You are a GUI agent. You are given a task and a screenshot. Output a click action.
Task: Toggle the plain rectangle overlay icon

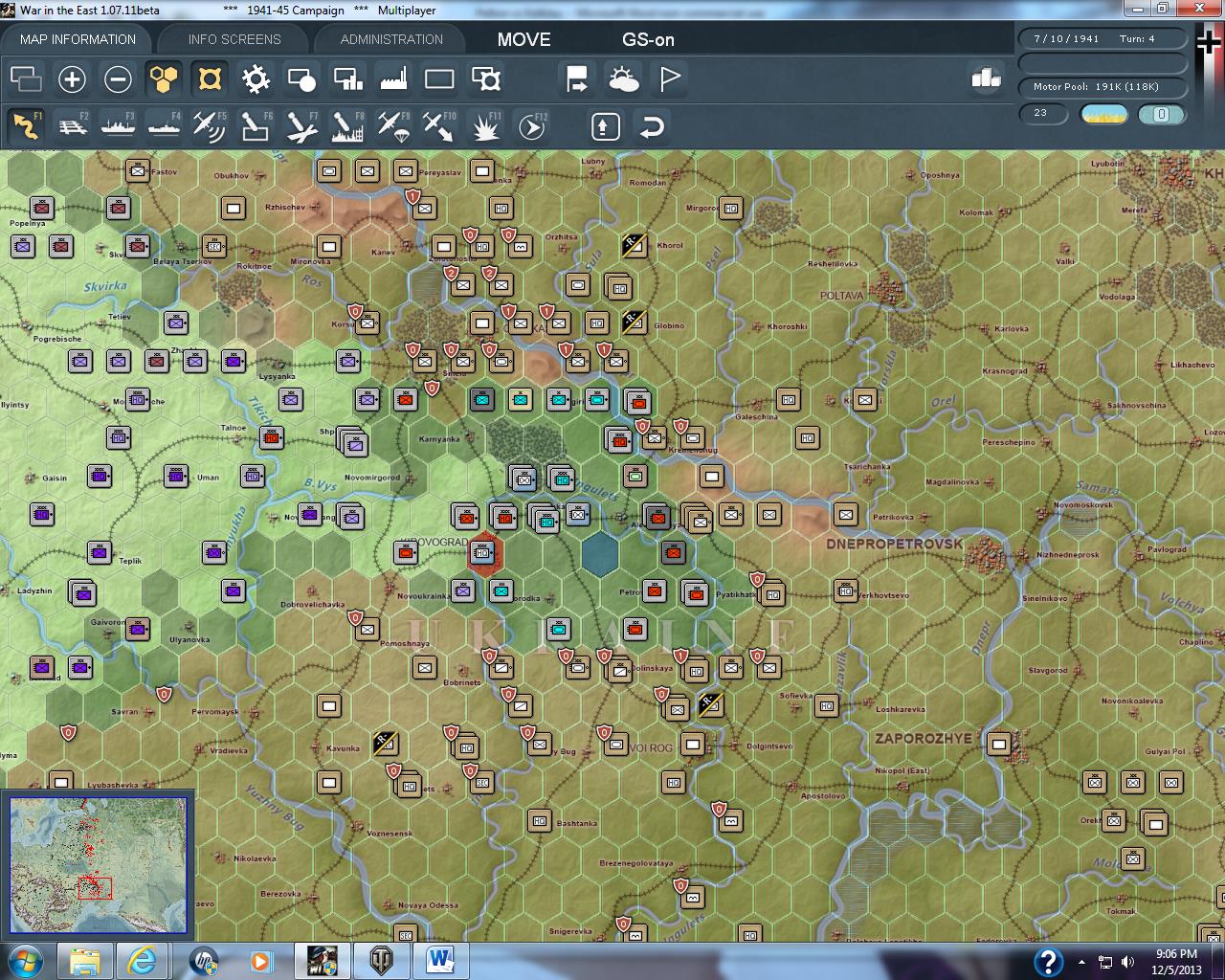pos(439,78)
